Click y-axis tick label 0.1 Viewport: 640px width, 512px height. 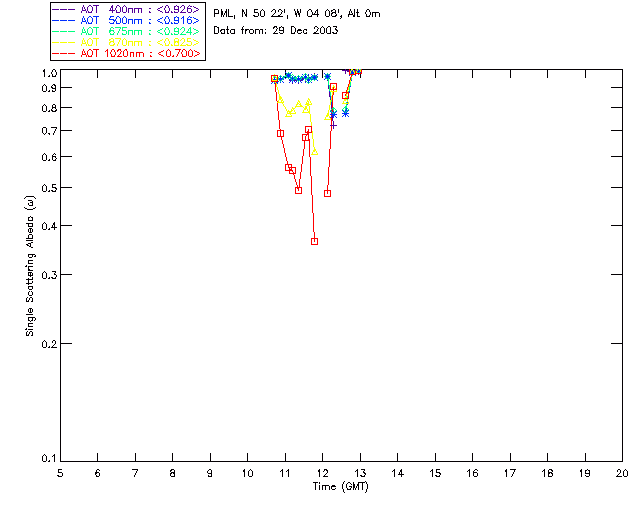click(49, 459)
